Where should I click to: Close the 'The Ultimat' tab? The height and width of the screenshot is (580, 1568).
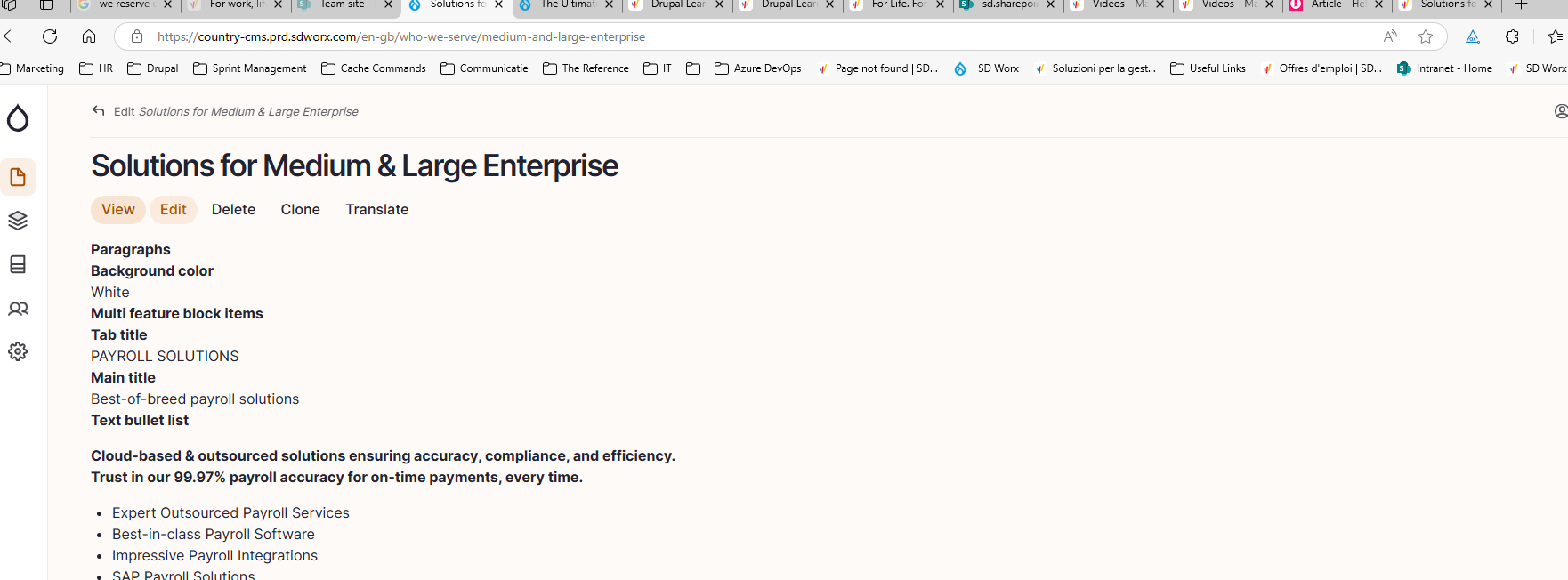(609, 4)
